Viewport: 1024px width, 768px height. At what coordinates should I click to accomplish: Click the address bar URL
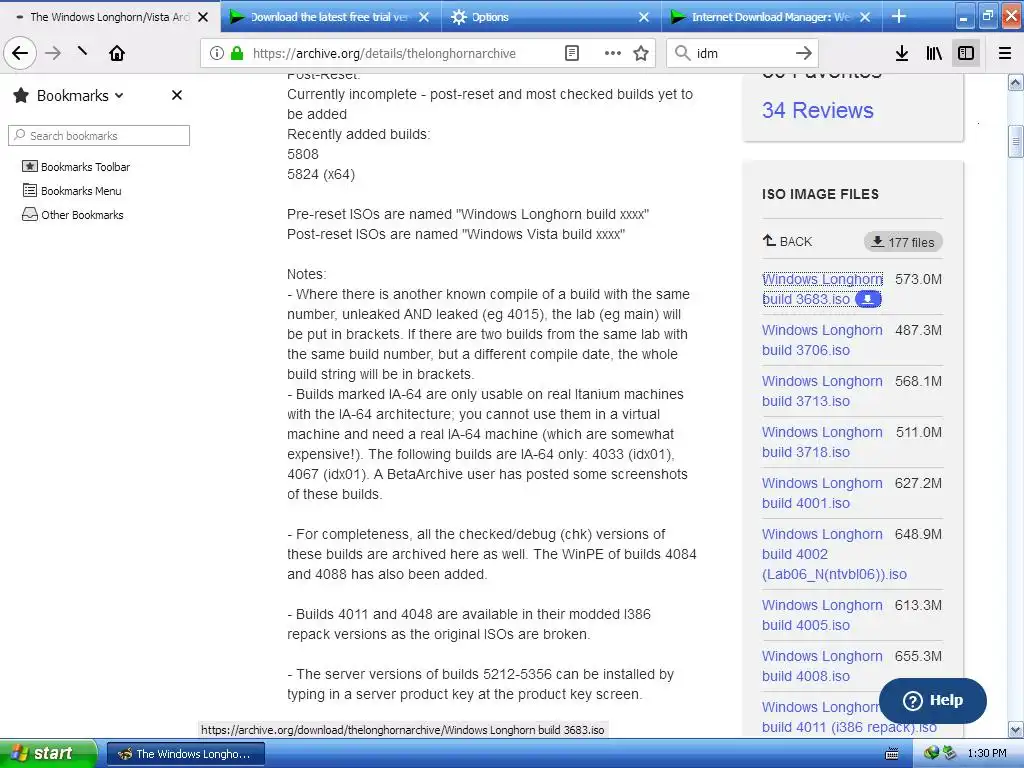tap(384, 54)
